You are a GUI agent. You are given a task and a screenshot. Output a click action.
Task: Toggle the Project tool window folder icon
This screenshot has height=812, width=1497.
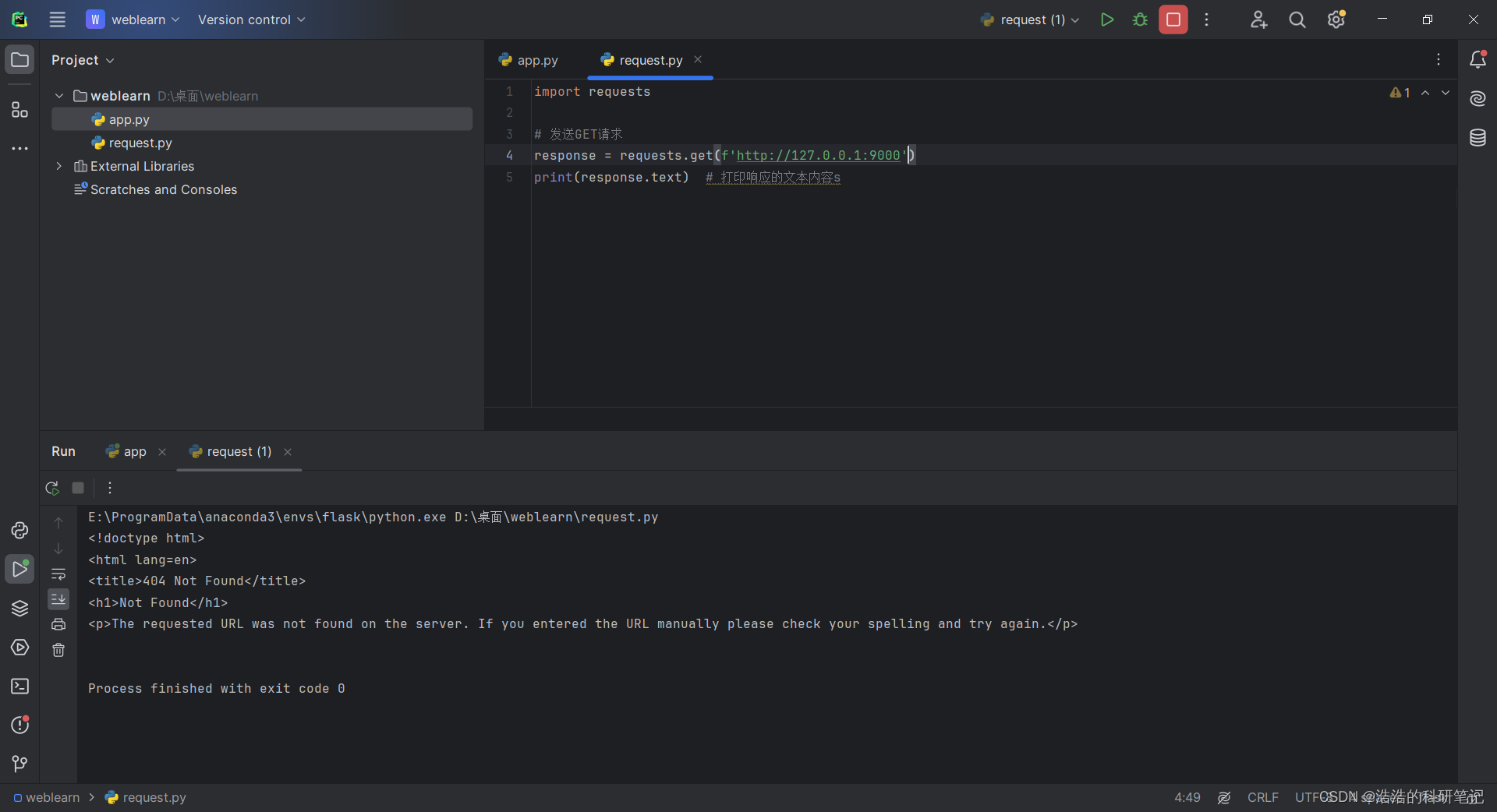click(x=19, y=60)
